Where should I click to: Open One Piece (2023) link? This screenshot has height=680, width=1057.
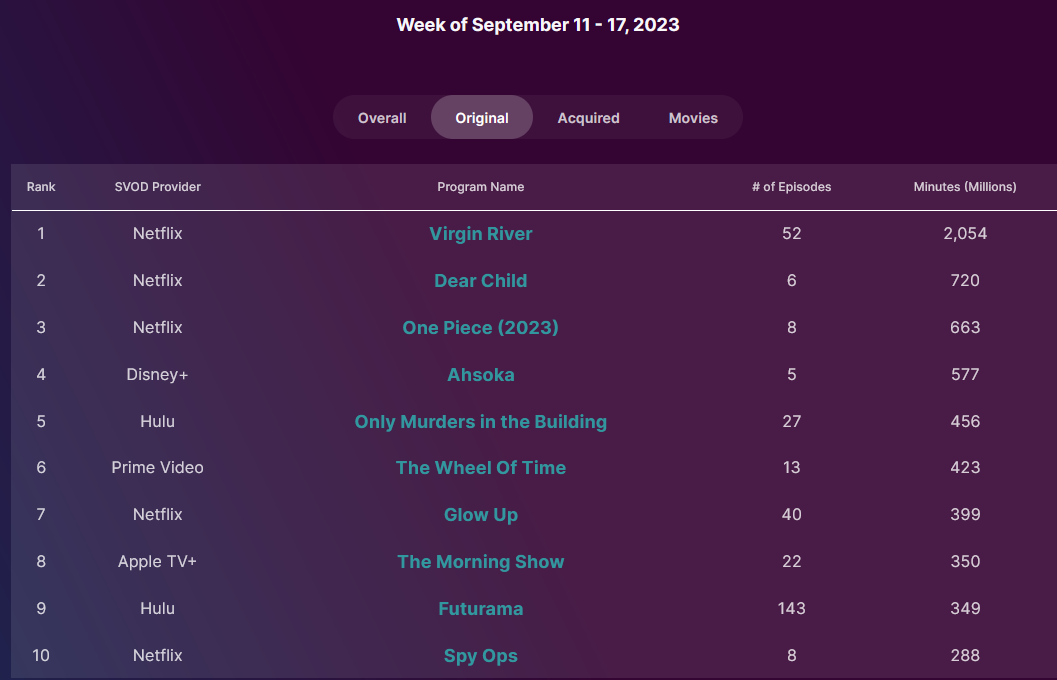pyautogui.click(x=480, y=328)
